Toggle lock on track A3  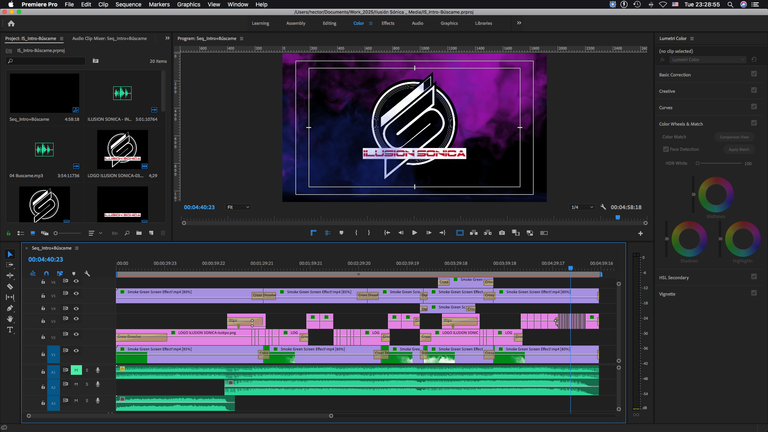tap(43, 404)
